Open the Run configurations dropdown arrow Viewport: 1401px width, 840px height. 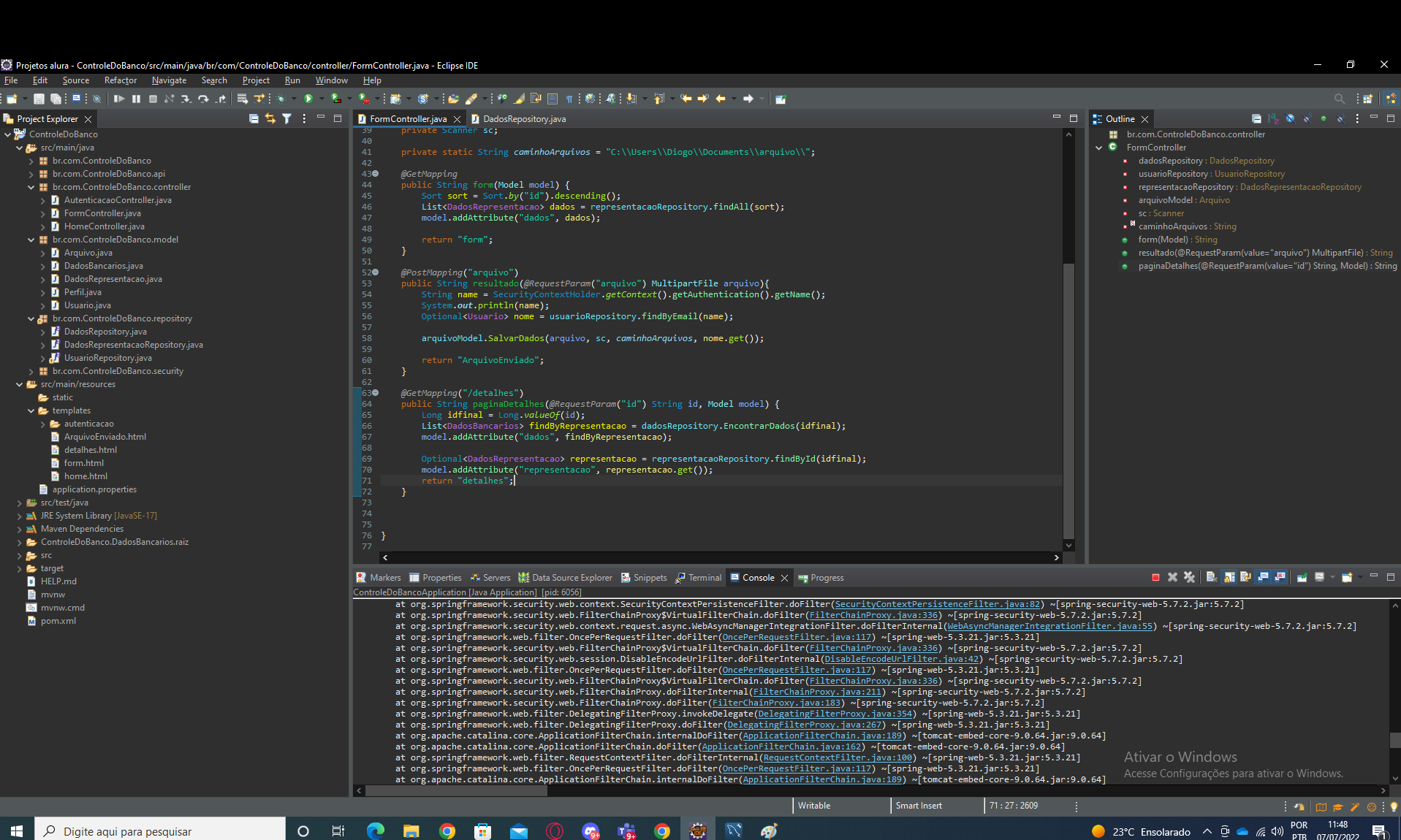point(322,99)
